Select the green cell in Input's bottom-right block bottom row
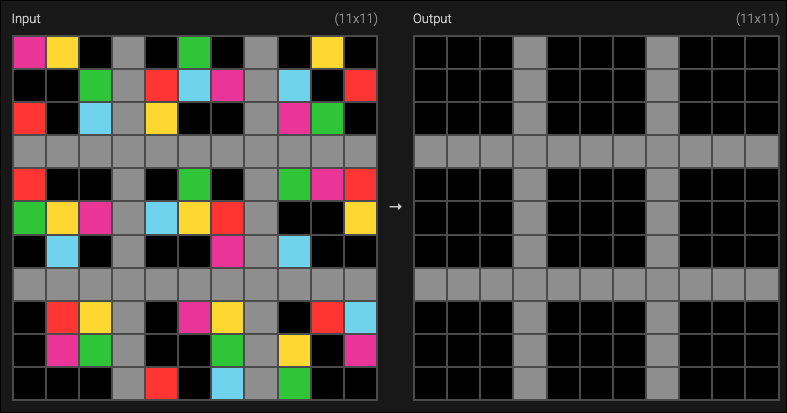 [293, 383]
